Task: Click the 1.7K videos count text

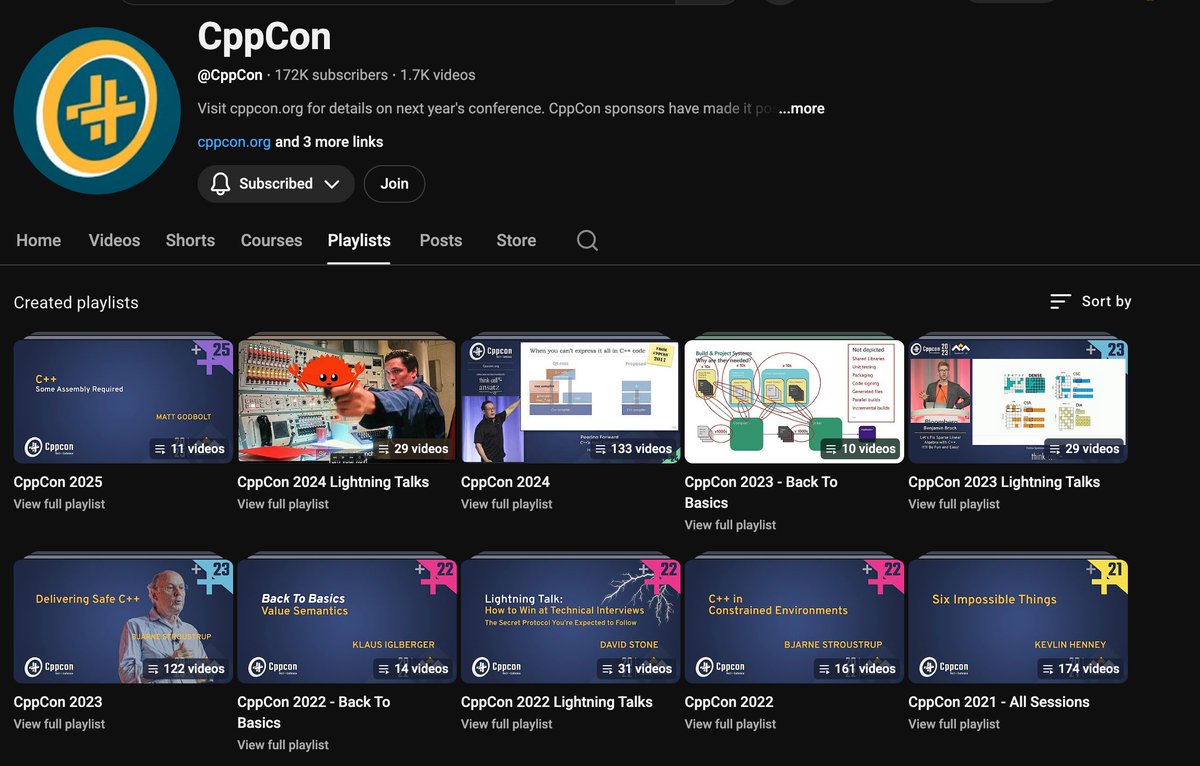Action: 438,75
